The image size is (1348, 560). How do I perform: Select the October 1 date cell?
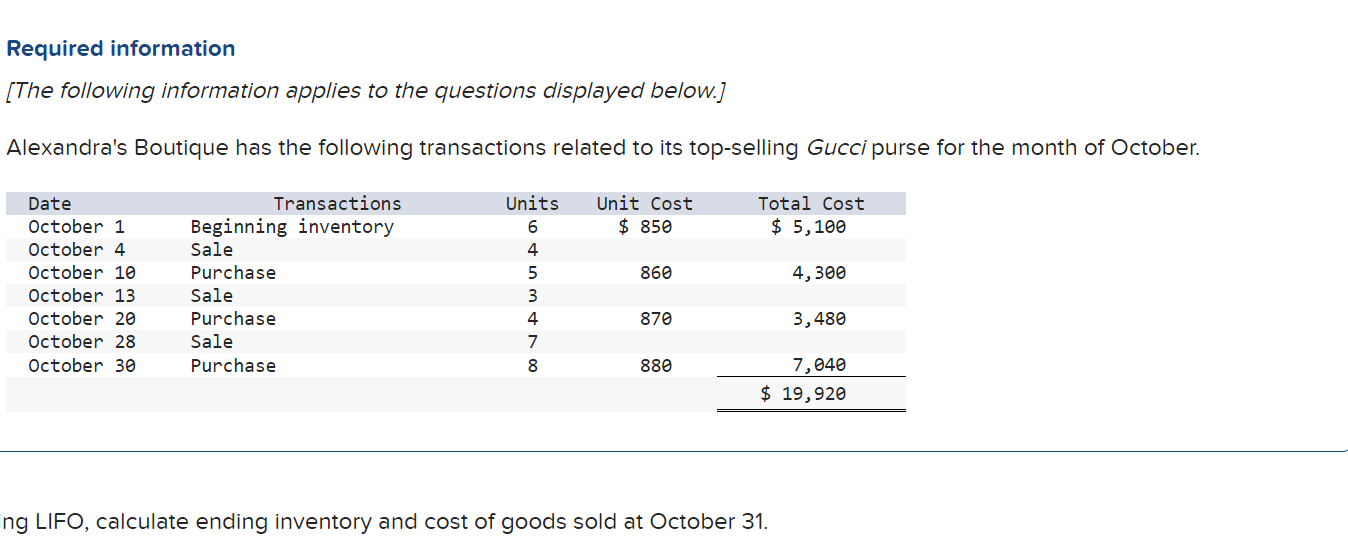tap(77, 227)
